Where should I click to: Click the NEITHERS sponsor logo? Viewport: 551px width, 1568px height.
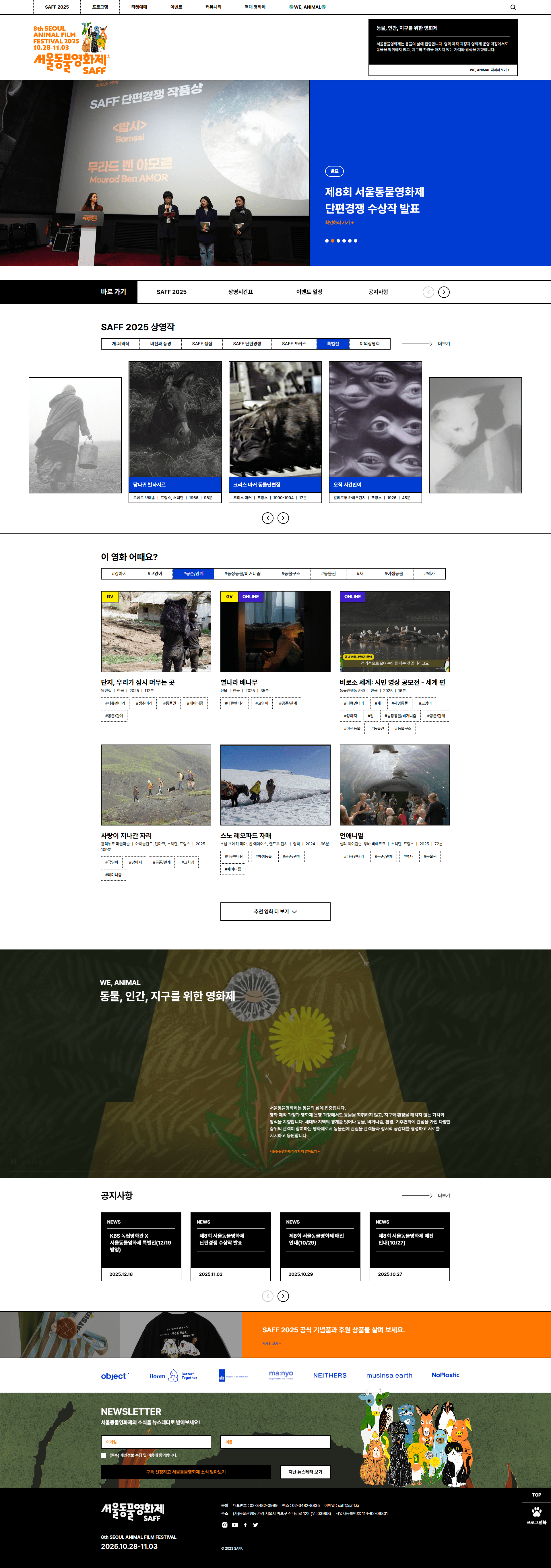pyautogui.click(x=329, y=1376)
